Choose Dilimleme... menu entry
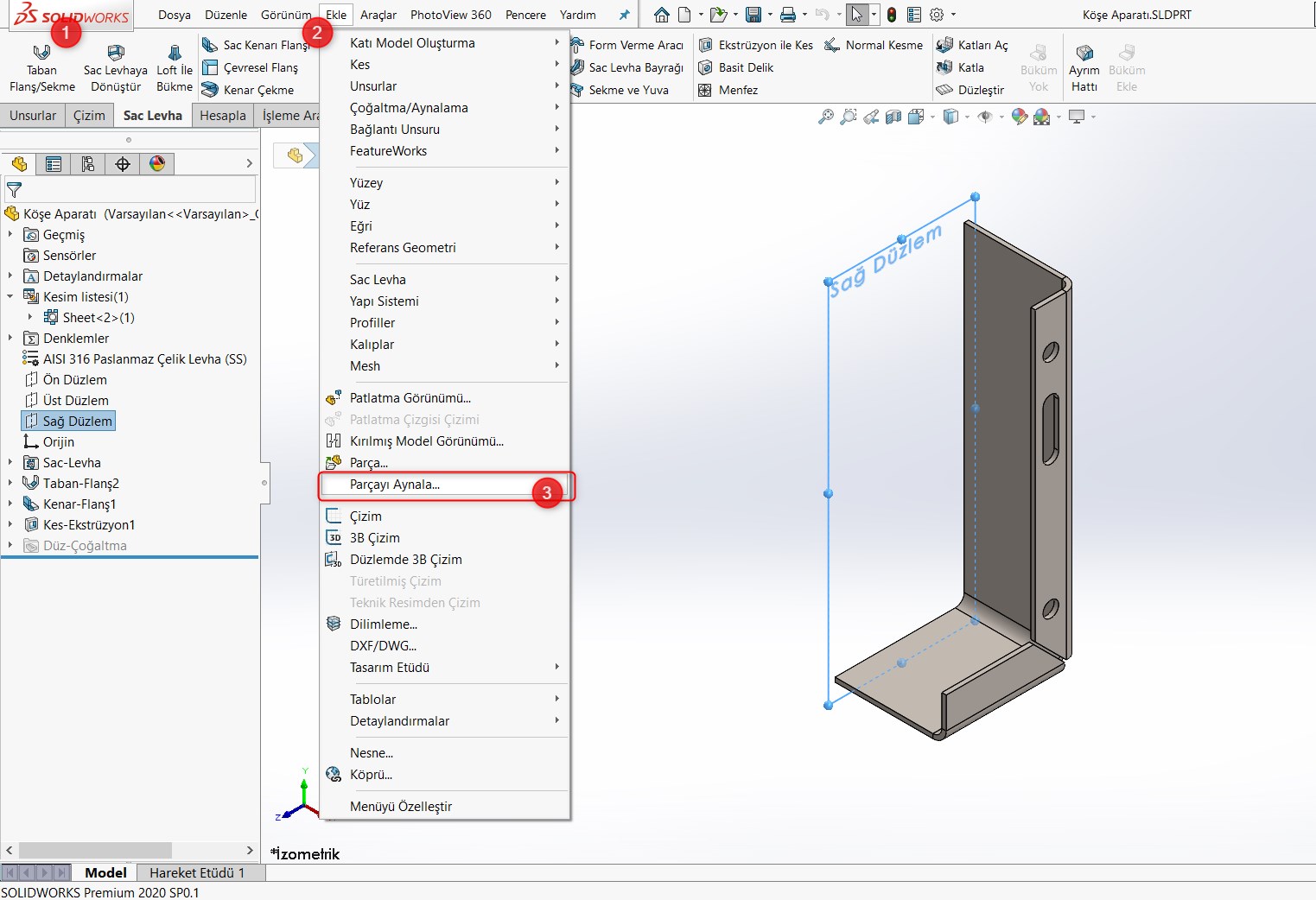 (x=445, y=624)
